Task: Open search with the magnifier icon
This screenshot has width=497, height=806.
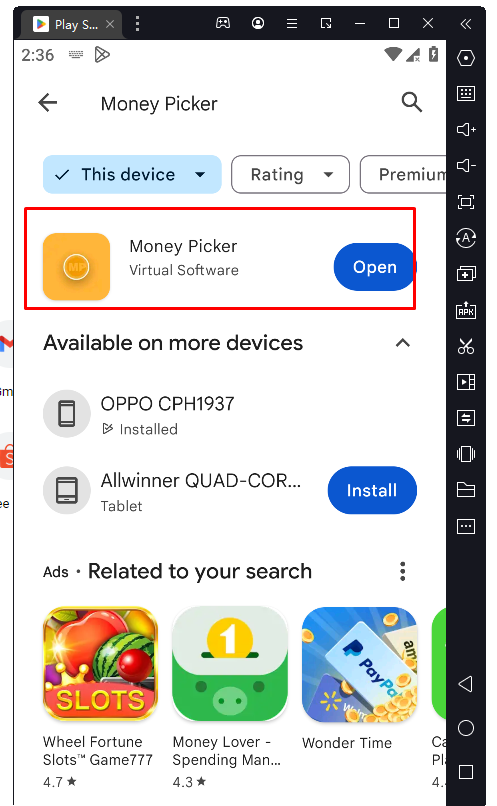Action: click(x=412, y=102)
